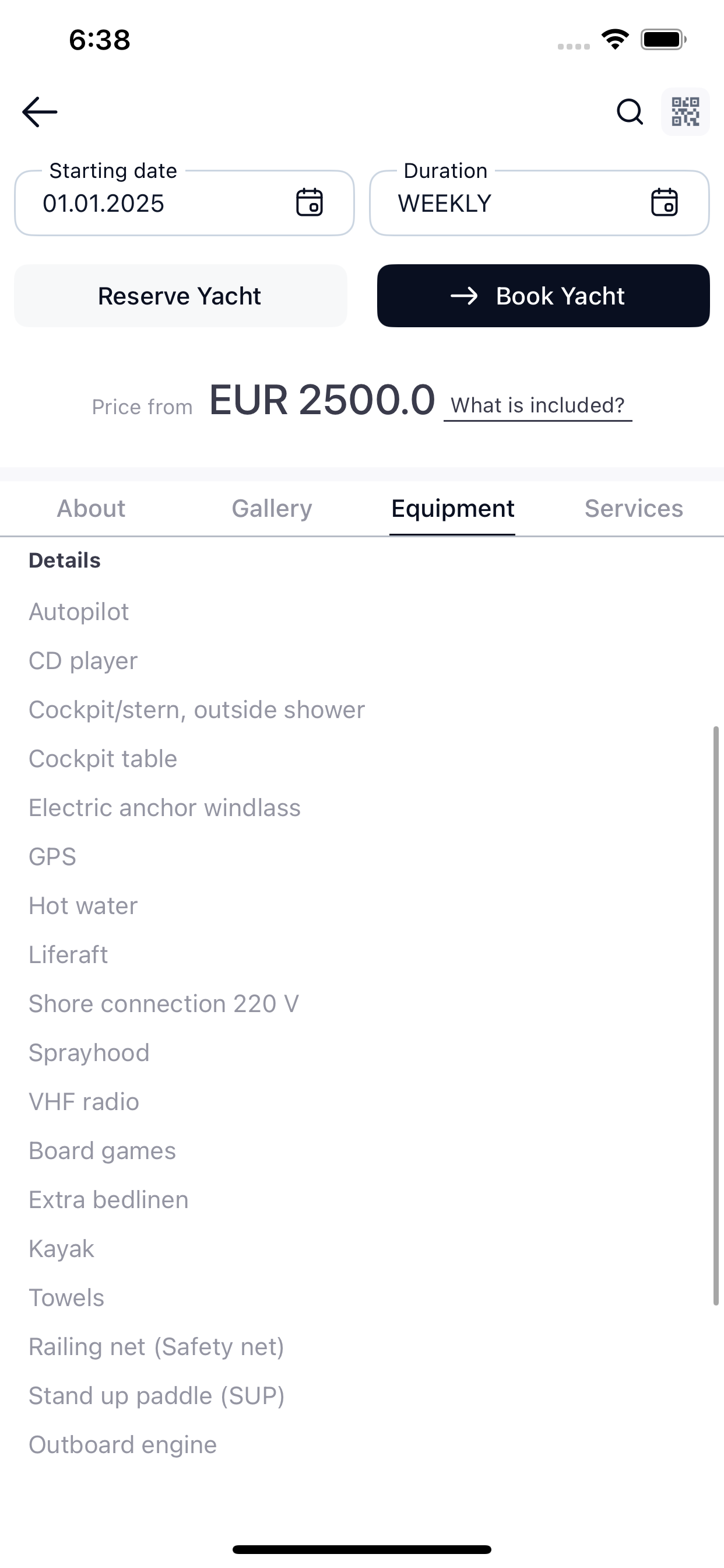Expand the Duration WEEKLY selector
Image resolution: width=724 pixels, height=1568 pixels.
(539, 202)
